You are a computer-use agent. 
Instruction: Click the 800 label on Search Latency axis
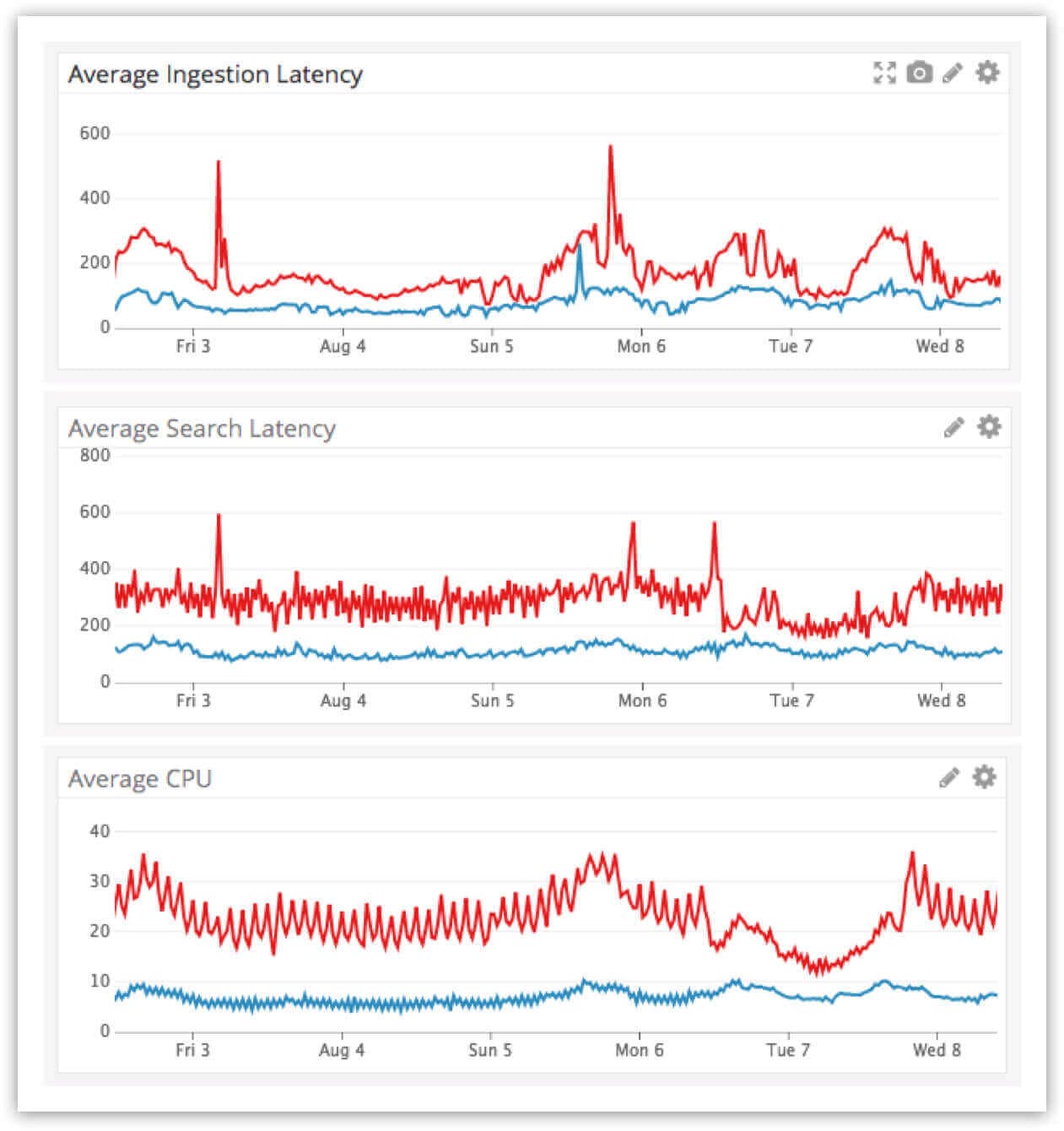coord(95,455)
